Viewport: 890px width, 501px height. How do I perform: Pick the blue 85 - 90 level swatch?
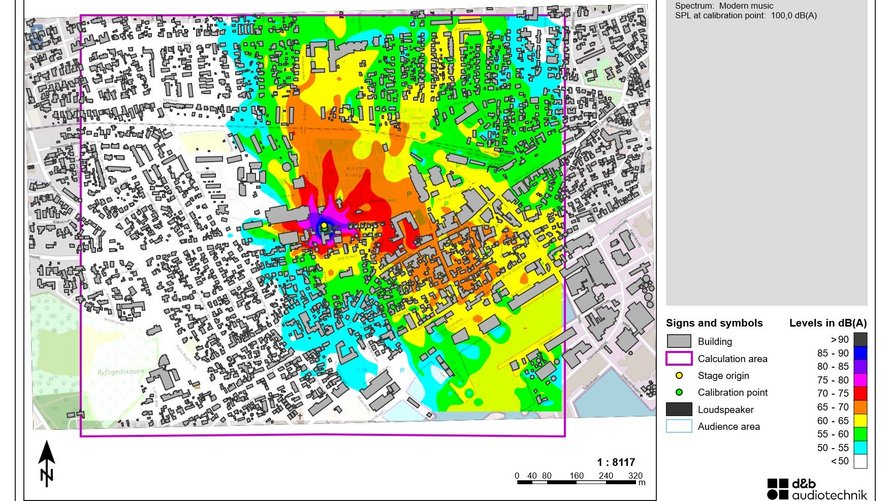point(860,352)
